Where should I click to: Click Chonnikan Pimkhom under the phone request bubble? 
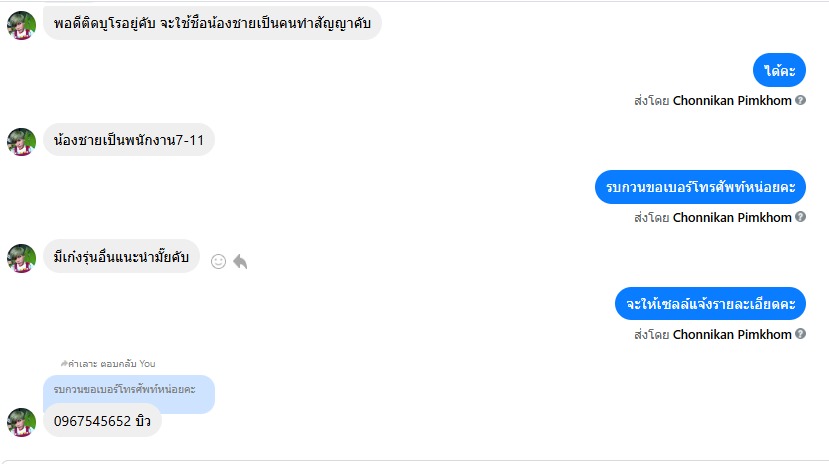pos(732,217)
